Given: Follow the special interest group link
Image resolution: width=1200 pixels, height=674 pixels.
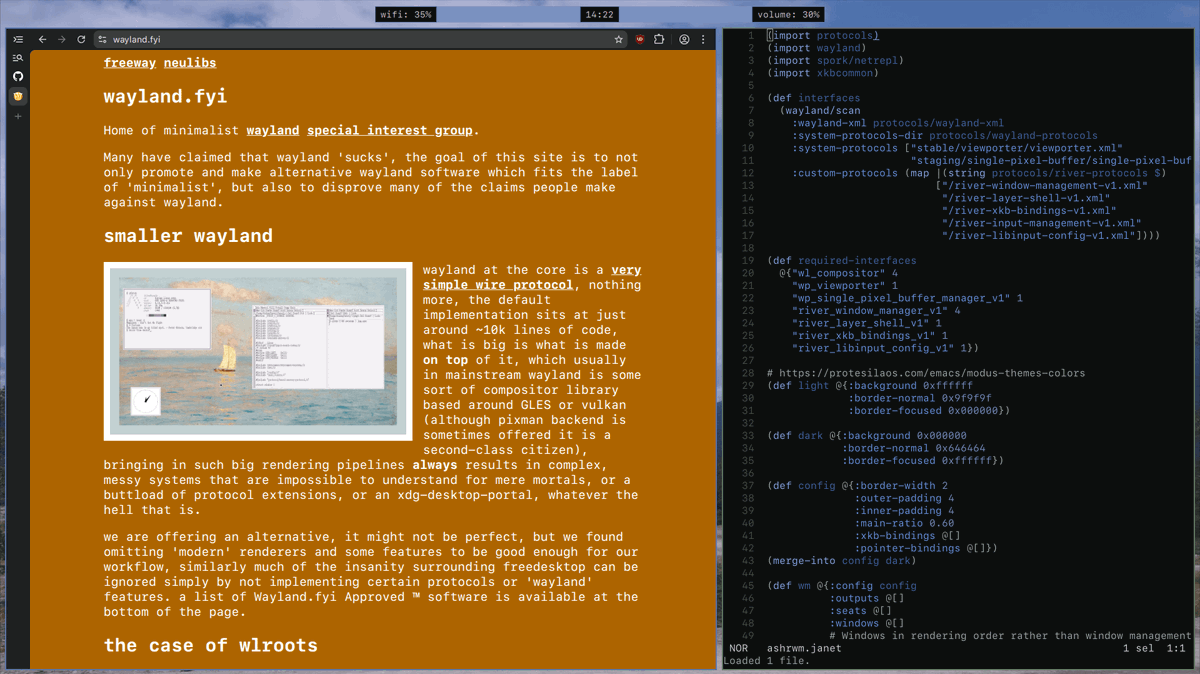Looking at the screenshot, I should pyautogui.click(x=389, y=130).
